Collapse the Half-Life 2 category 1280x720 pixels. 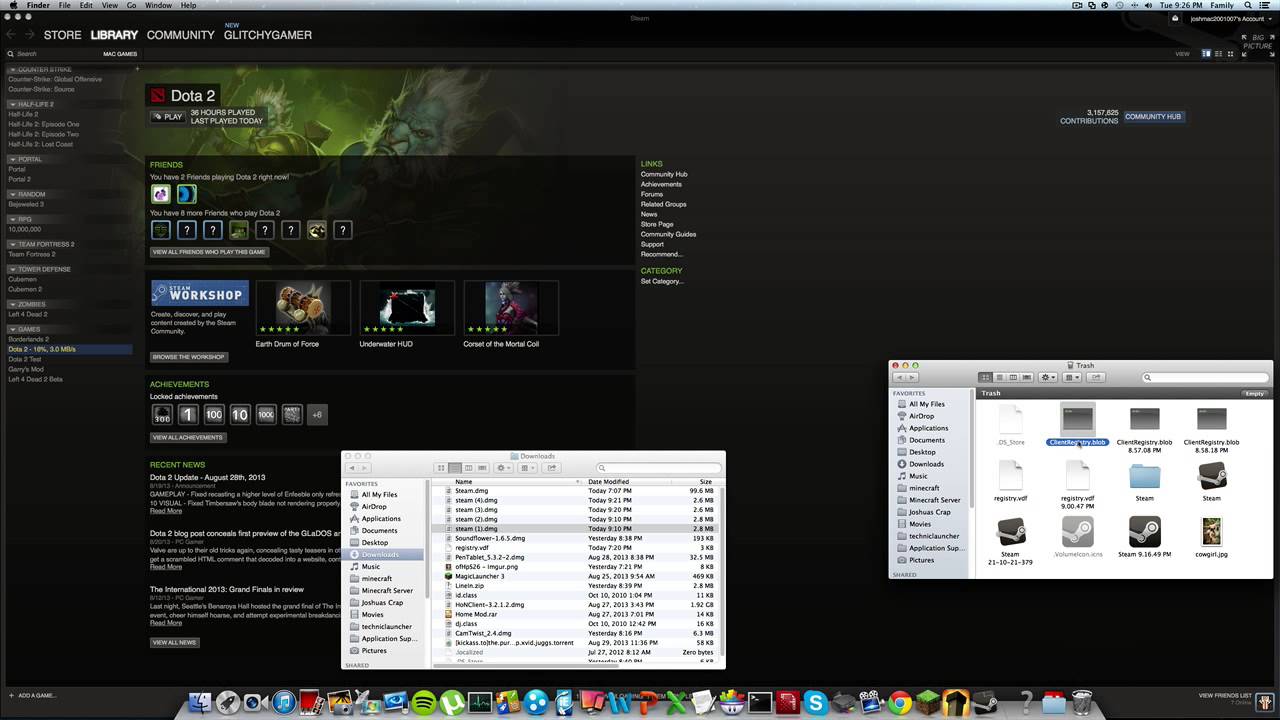pos(12,104)
